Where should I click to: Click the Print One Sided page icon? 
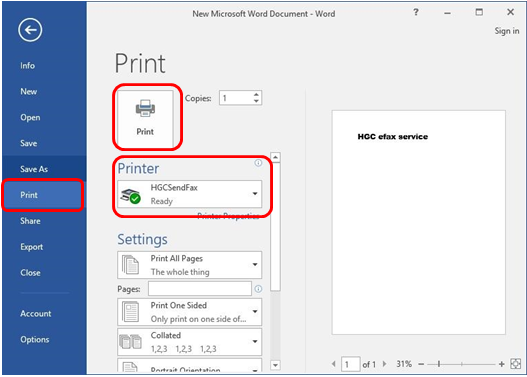click(130, 312)
